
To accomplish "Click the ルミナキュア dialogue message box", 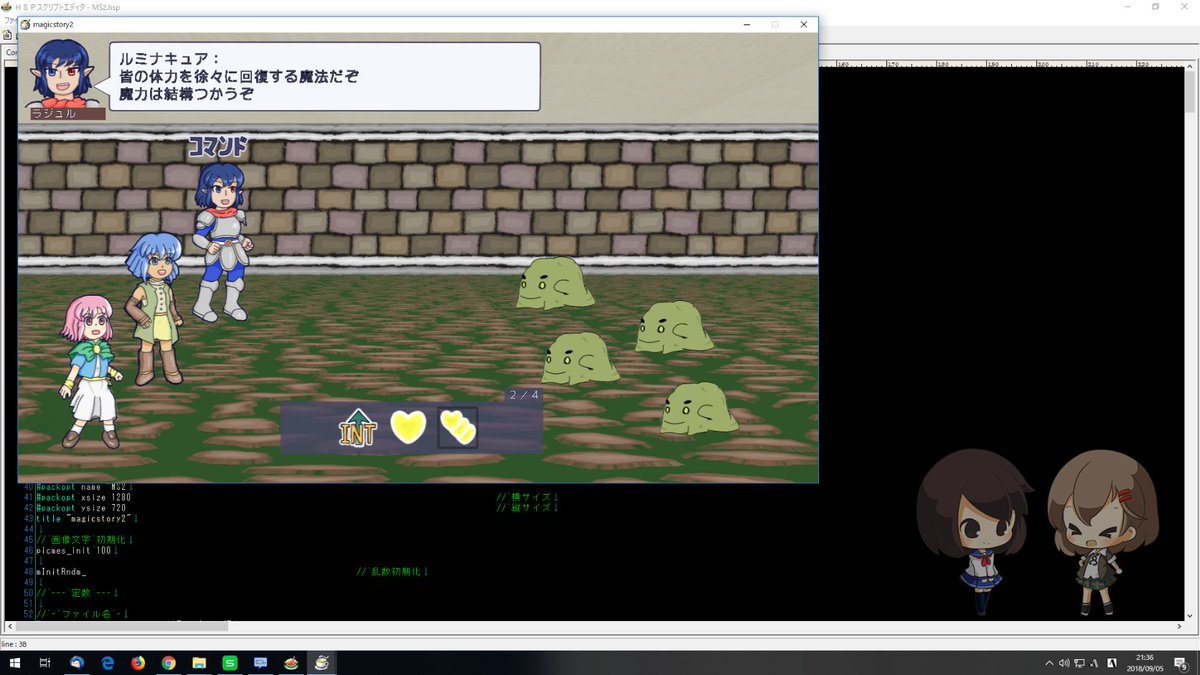I will [x=325, y=76].
